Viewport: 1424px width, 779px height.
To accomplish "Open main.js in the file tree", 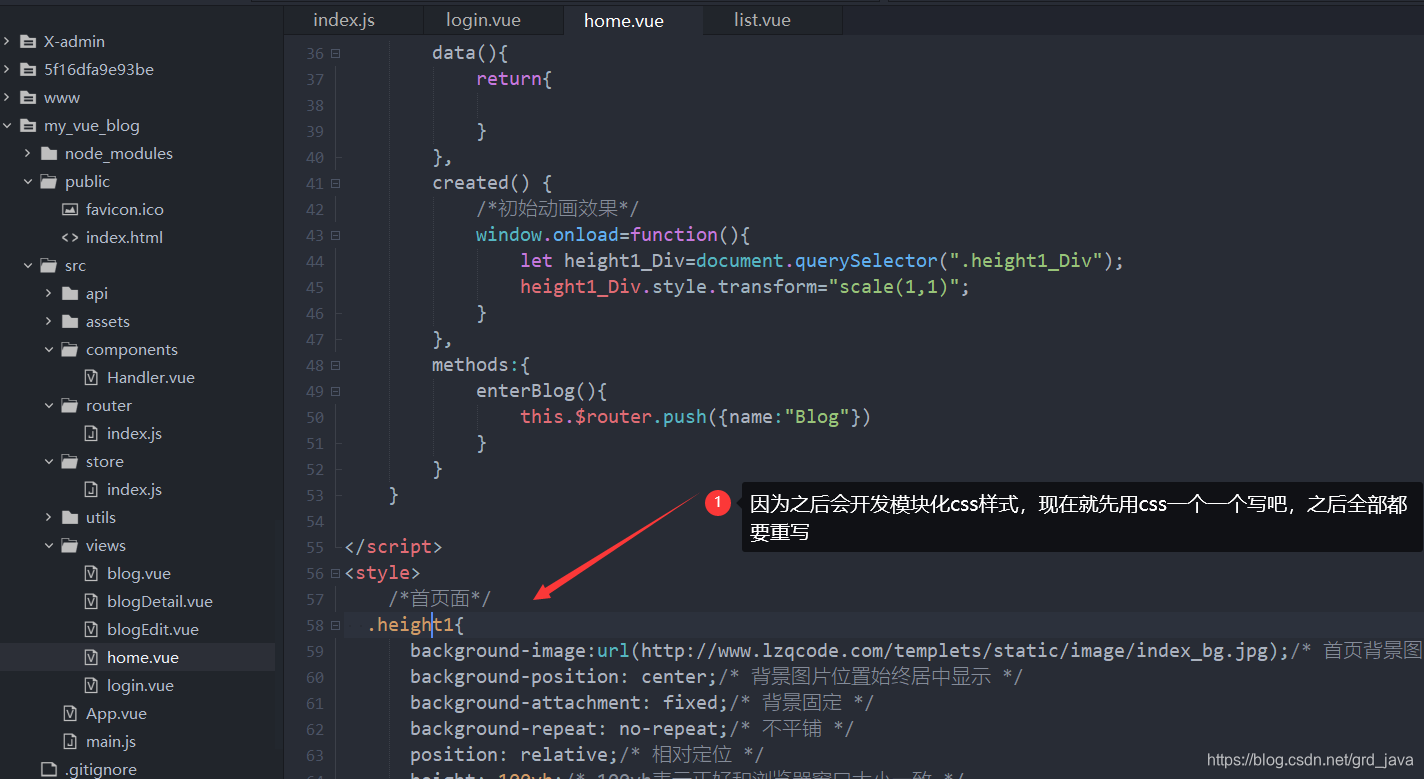I will click(x=111, y=742).
